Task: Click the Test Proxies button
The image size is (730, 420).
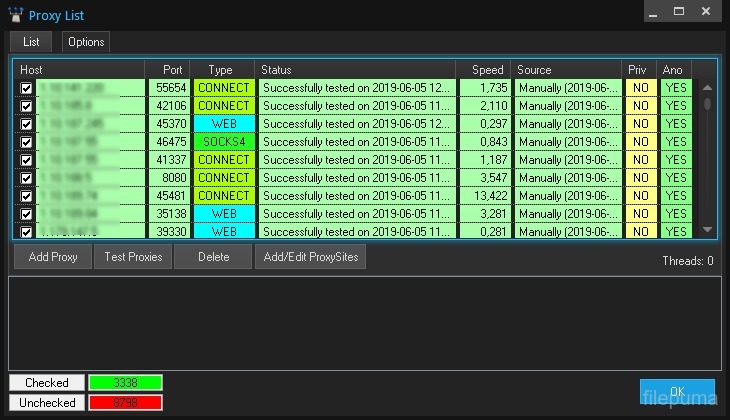Action: [133, 257]
